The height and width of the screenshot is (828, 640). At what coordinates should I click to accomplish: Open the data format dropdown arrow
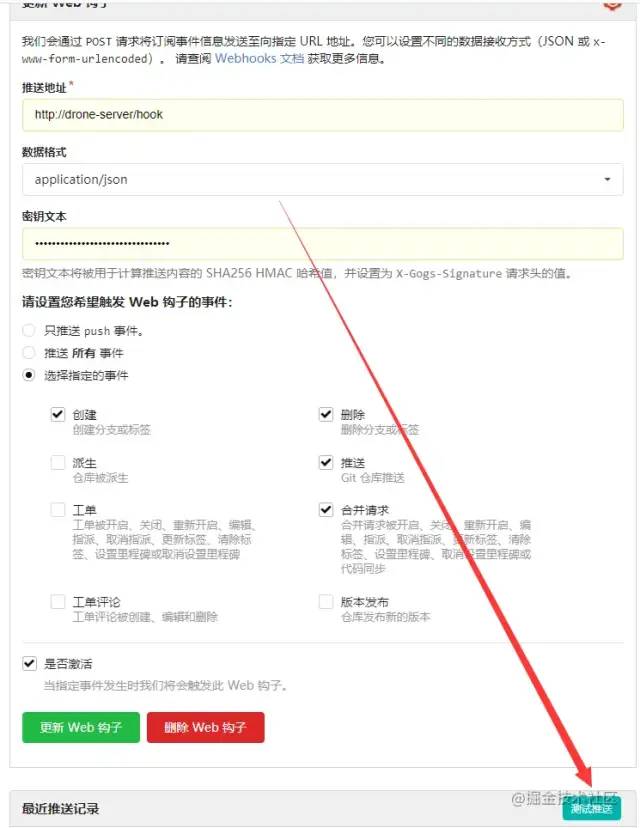point(607,180)
